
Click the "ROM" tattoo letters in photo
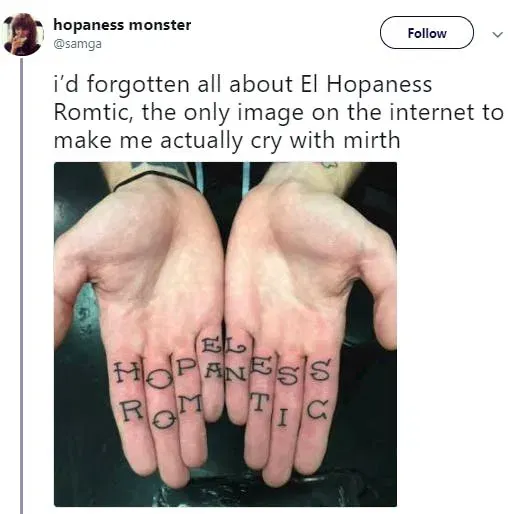click(161, 411)
